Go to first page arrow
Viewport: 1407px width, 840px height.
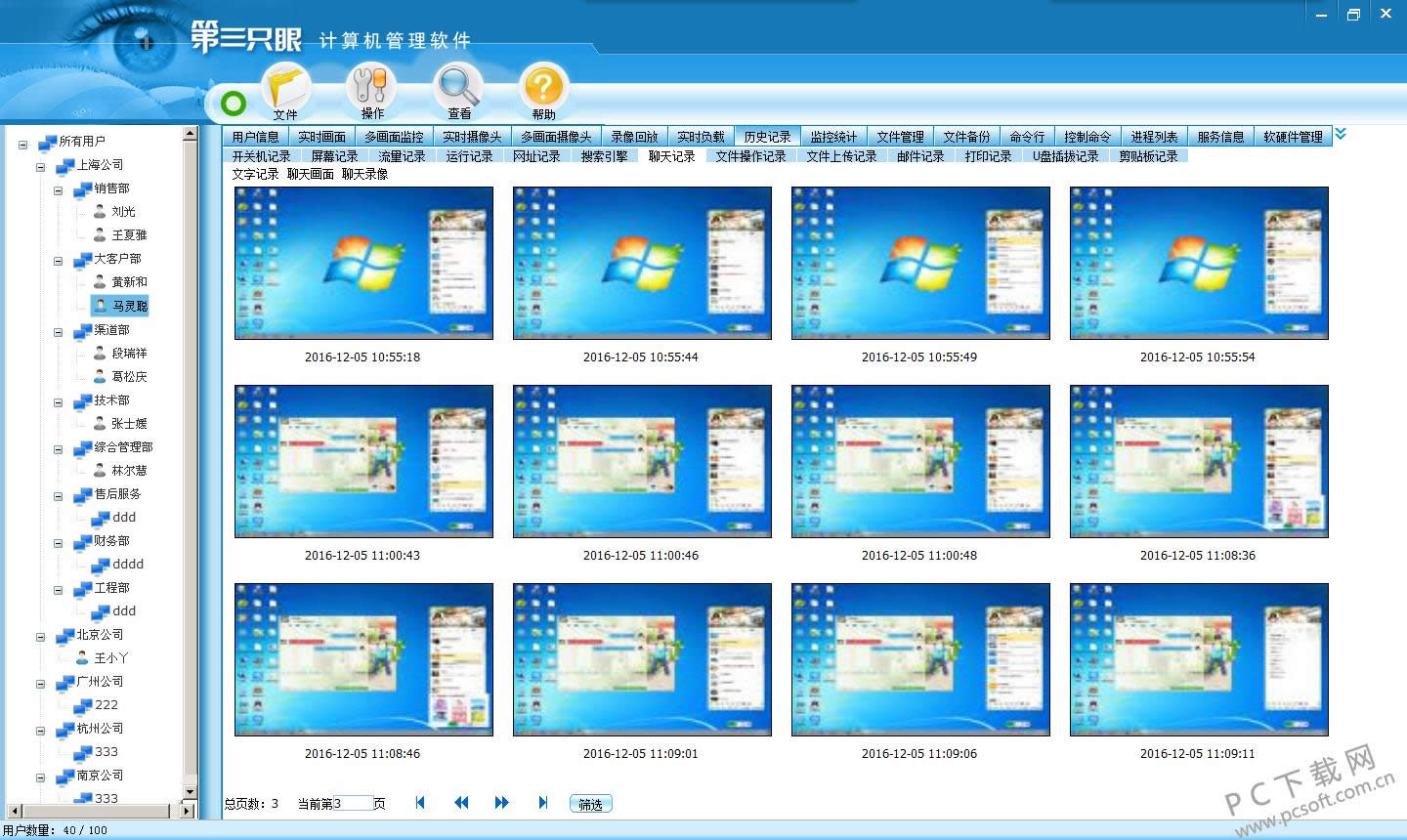[420, 803]
